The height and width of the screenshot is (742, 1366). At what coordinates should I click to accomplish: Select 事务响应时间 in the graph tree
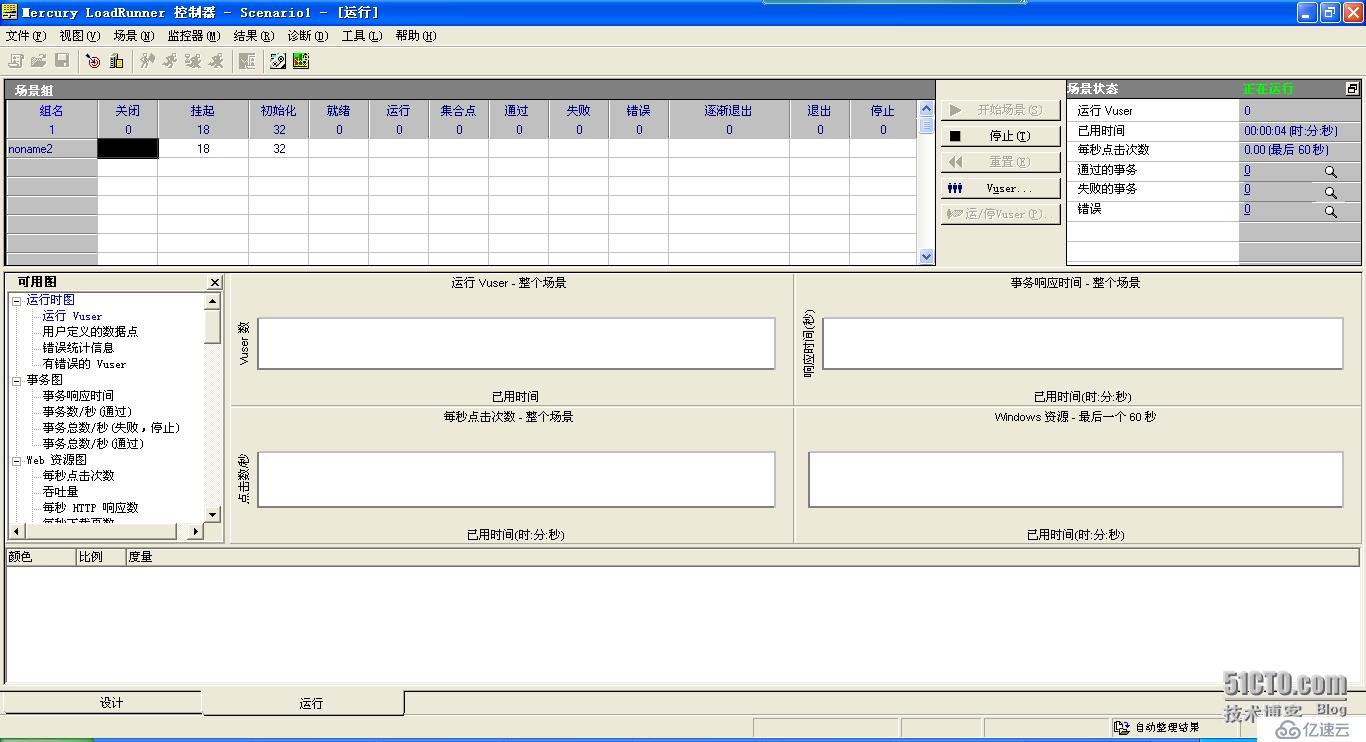click(x=78, y=396)
